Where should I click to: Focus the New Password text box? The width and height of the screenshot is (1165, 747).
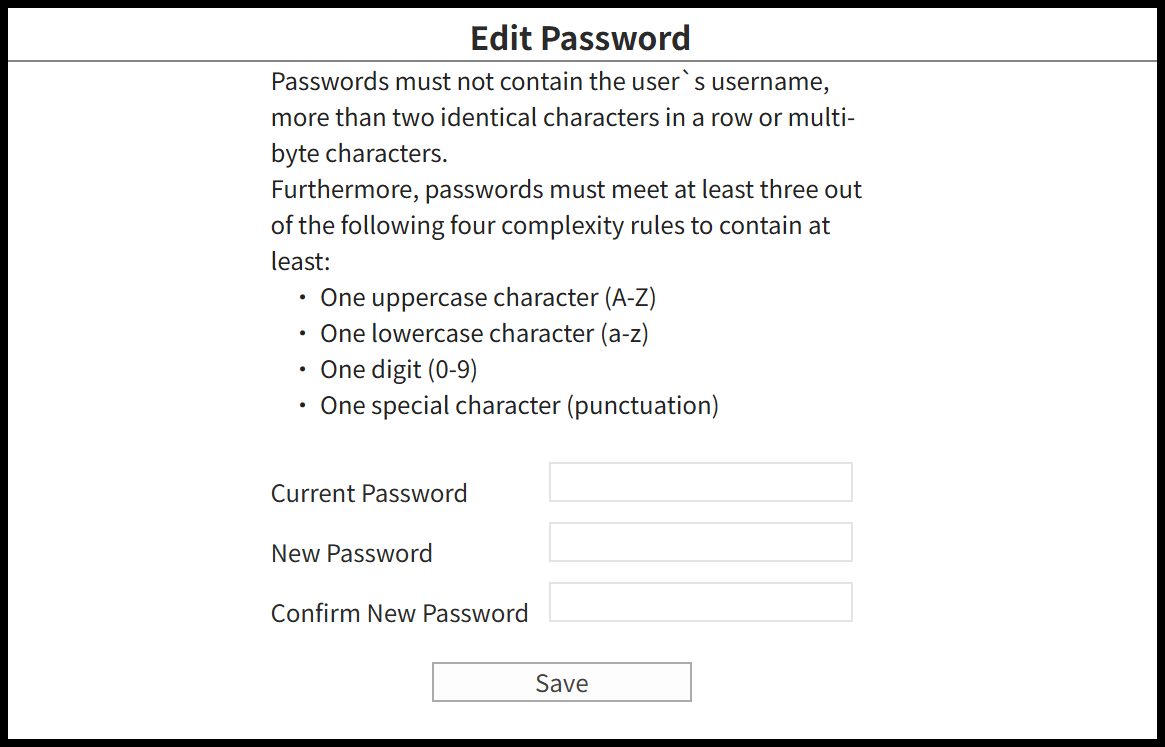click(700, 542)
